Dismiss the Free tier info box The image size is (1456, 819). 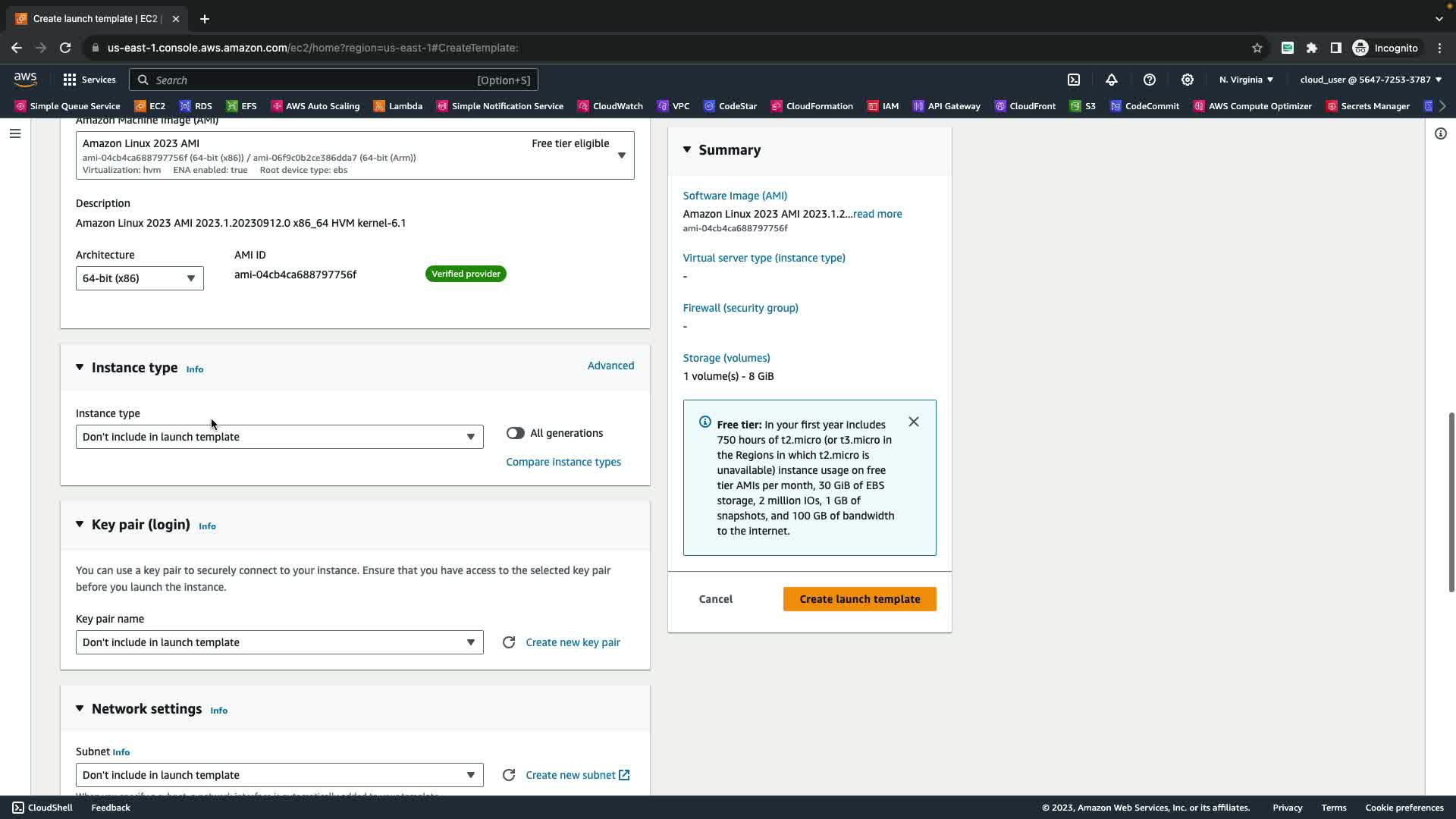click(x=914, y=422)
